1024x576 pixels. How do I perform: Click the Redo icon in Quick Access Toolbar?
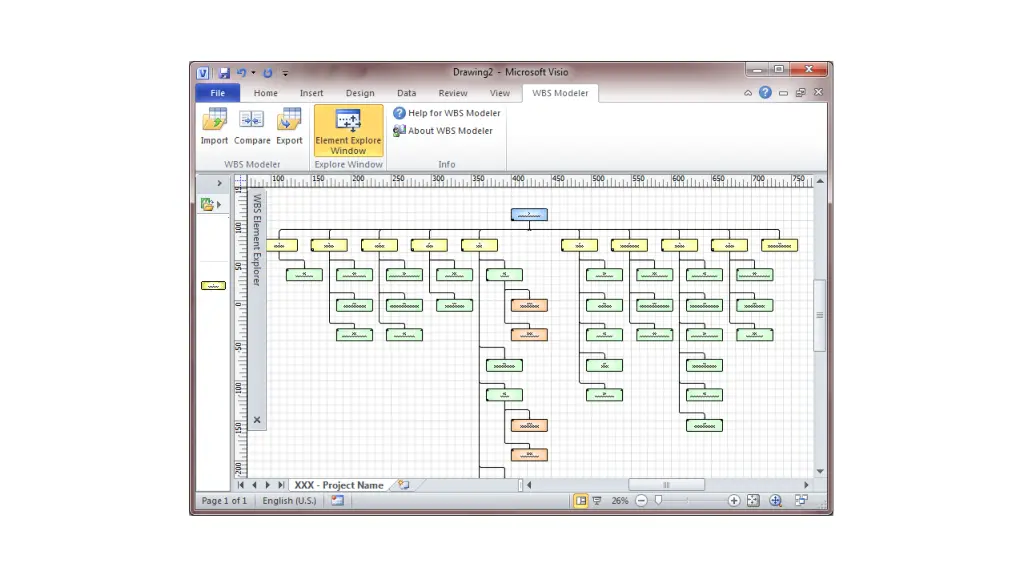click(x=268, y=72)
